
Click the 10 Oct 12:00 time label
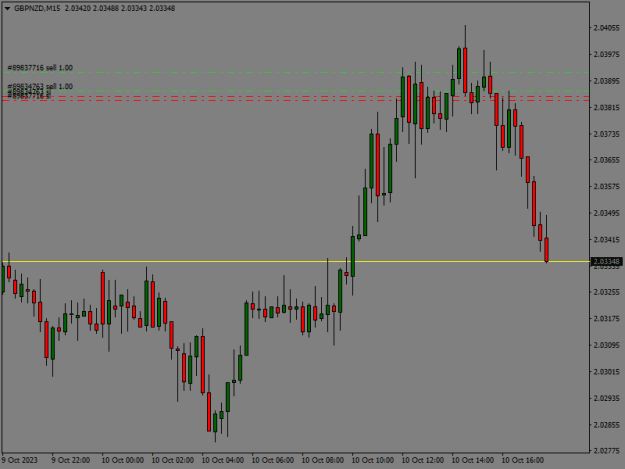click(423, 460)
